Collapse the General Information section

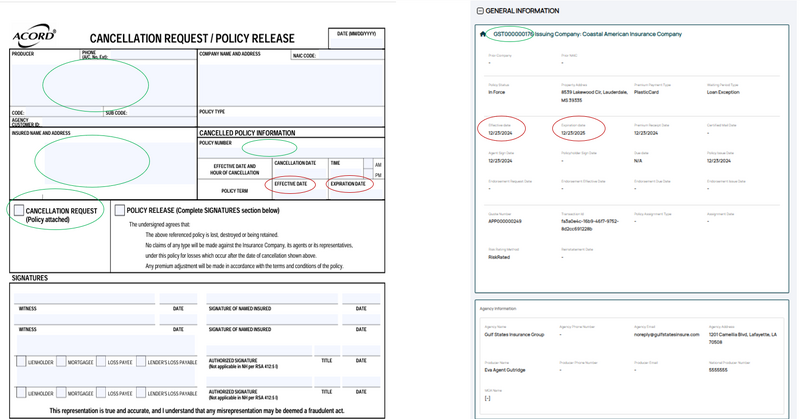480,11
